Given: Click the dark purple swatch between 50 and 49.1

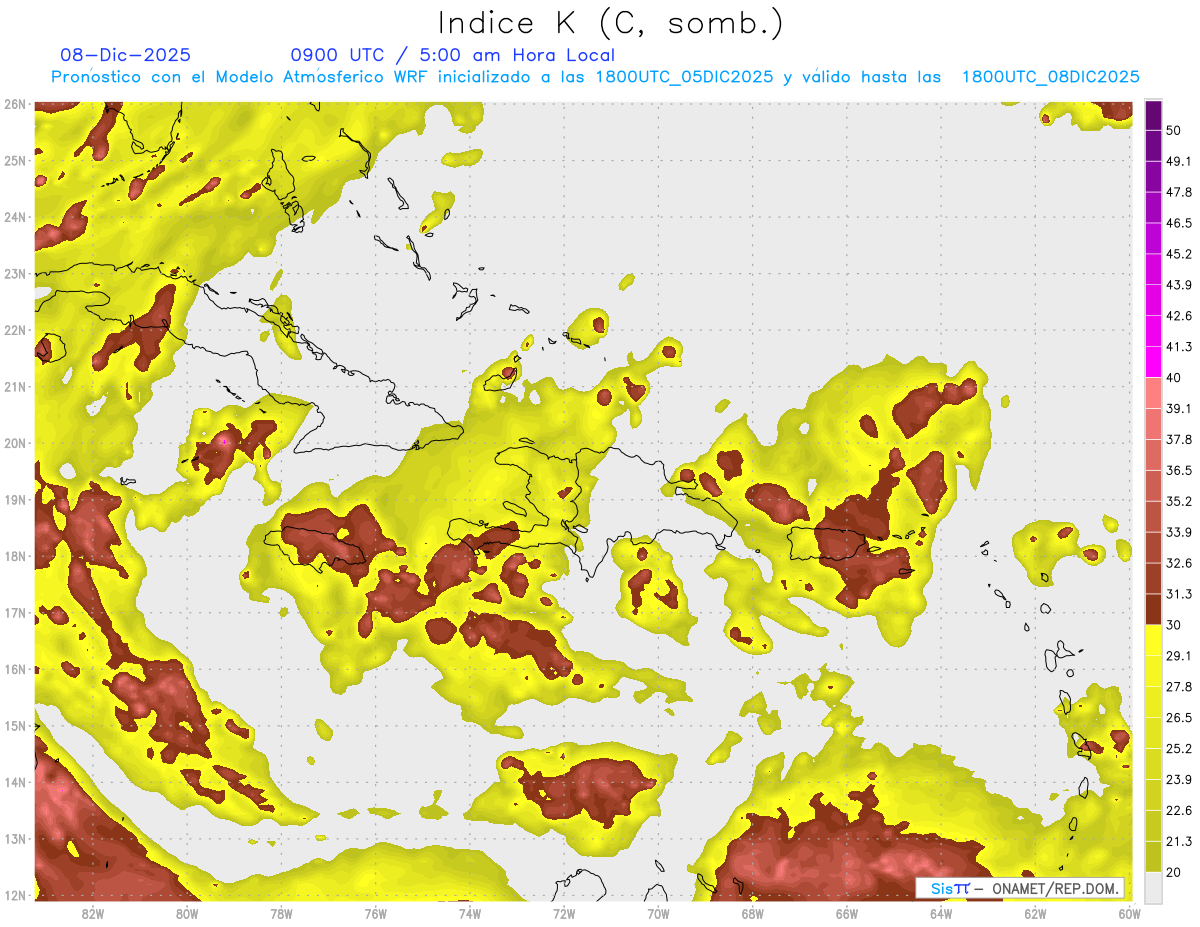Looking at the screenshot, I should coord(1154,146).
